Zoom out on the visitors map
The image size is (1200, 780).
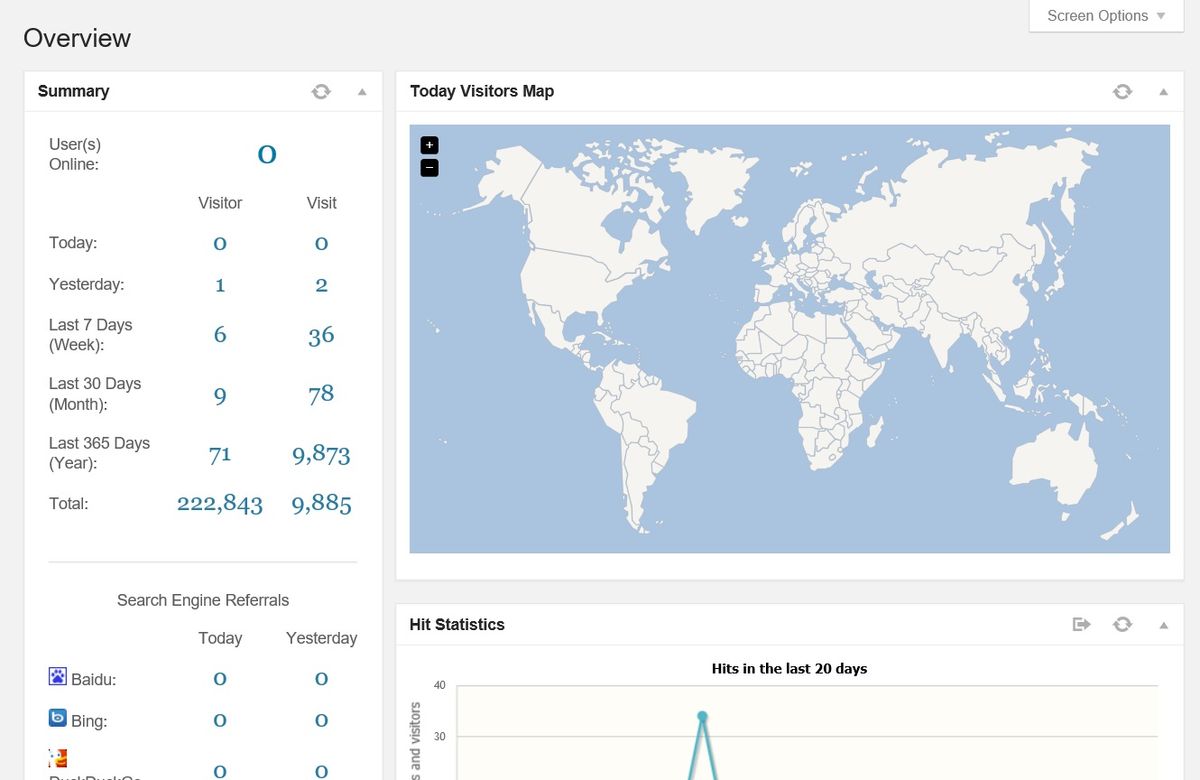pos(429,168)
